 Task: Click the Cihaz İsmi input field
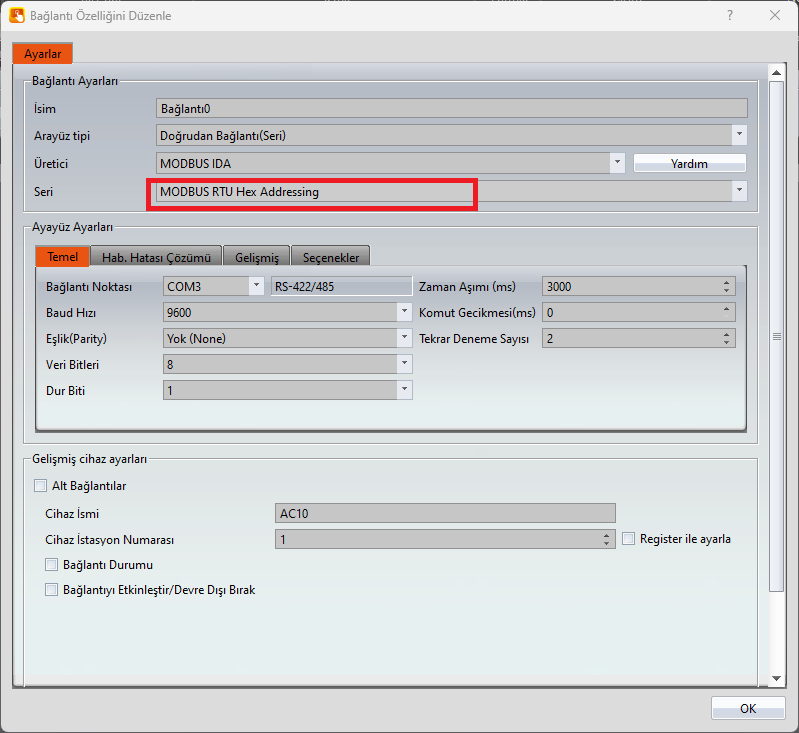coord(445,513)
